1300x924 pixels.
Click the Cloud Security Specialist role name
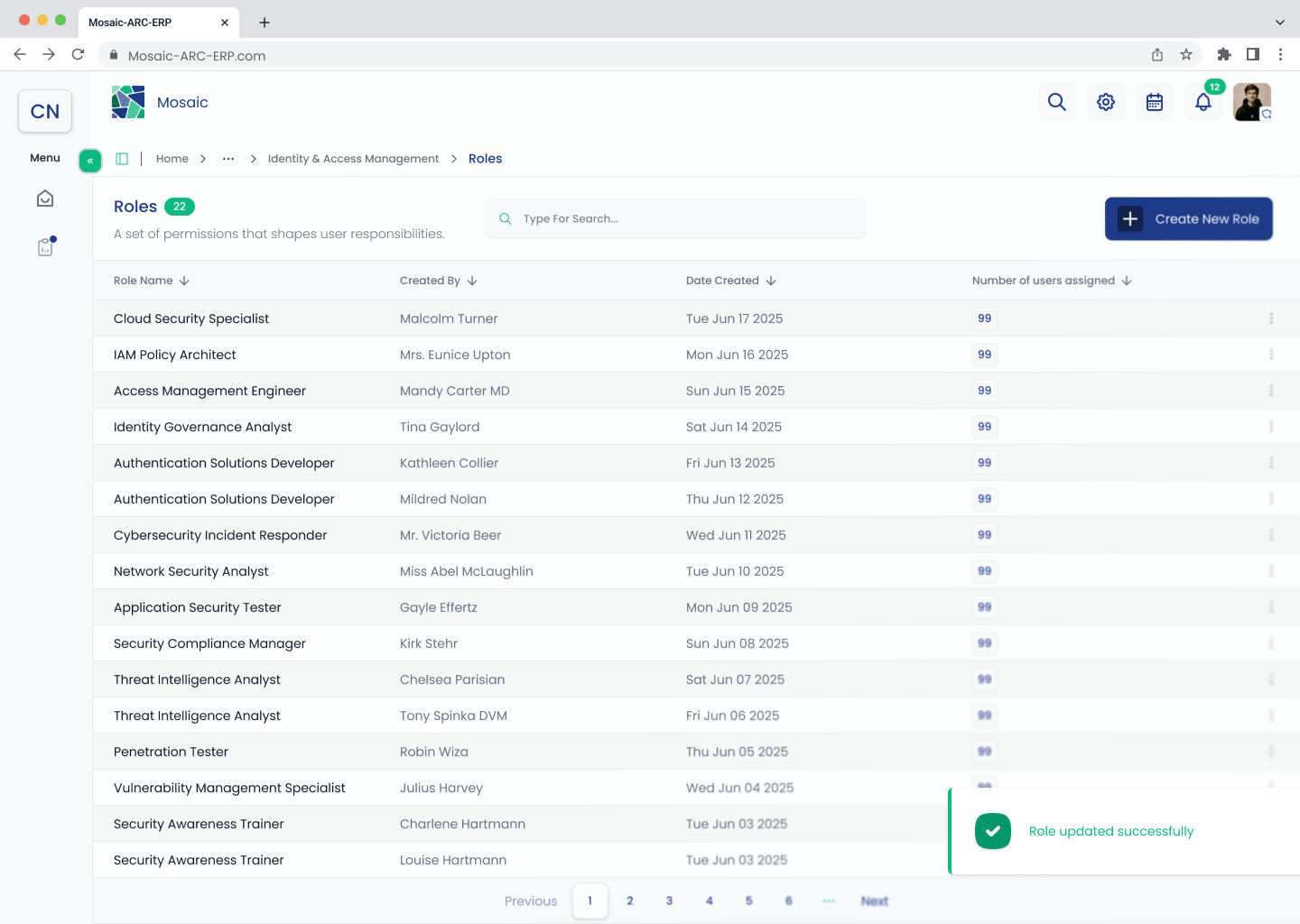tap(191, 319)
